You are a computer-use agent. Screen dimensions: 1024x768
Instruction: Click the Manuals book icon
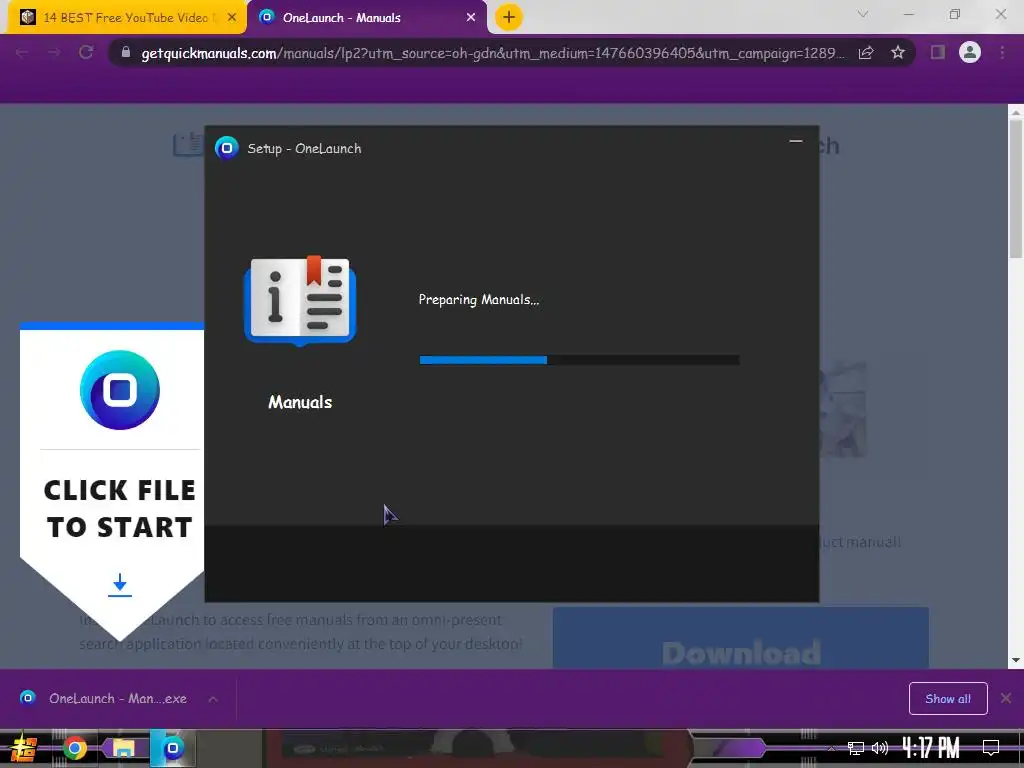[300, 300]
